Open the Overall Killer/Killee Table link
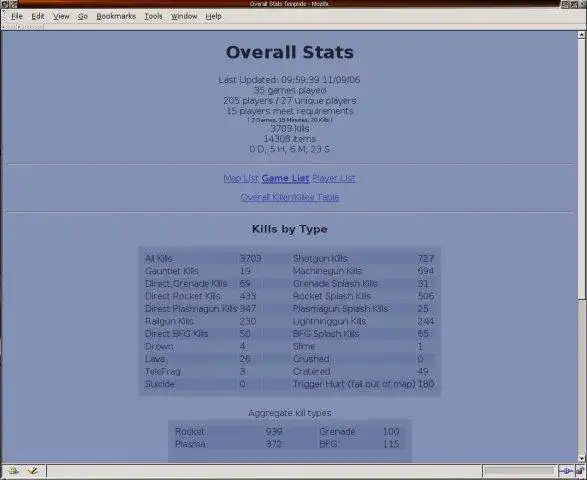 tap(290, 197)
